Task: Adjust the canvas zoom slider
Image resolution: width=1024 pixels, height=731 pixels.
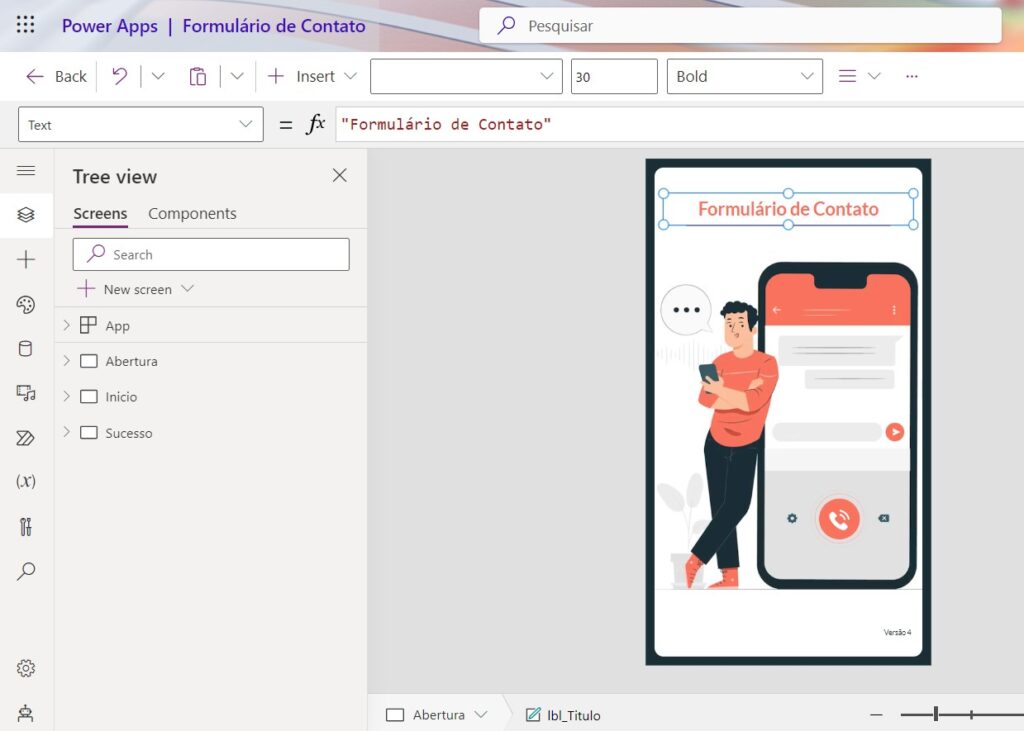Action: [936, 714]
